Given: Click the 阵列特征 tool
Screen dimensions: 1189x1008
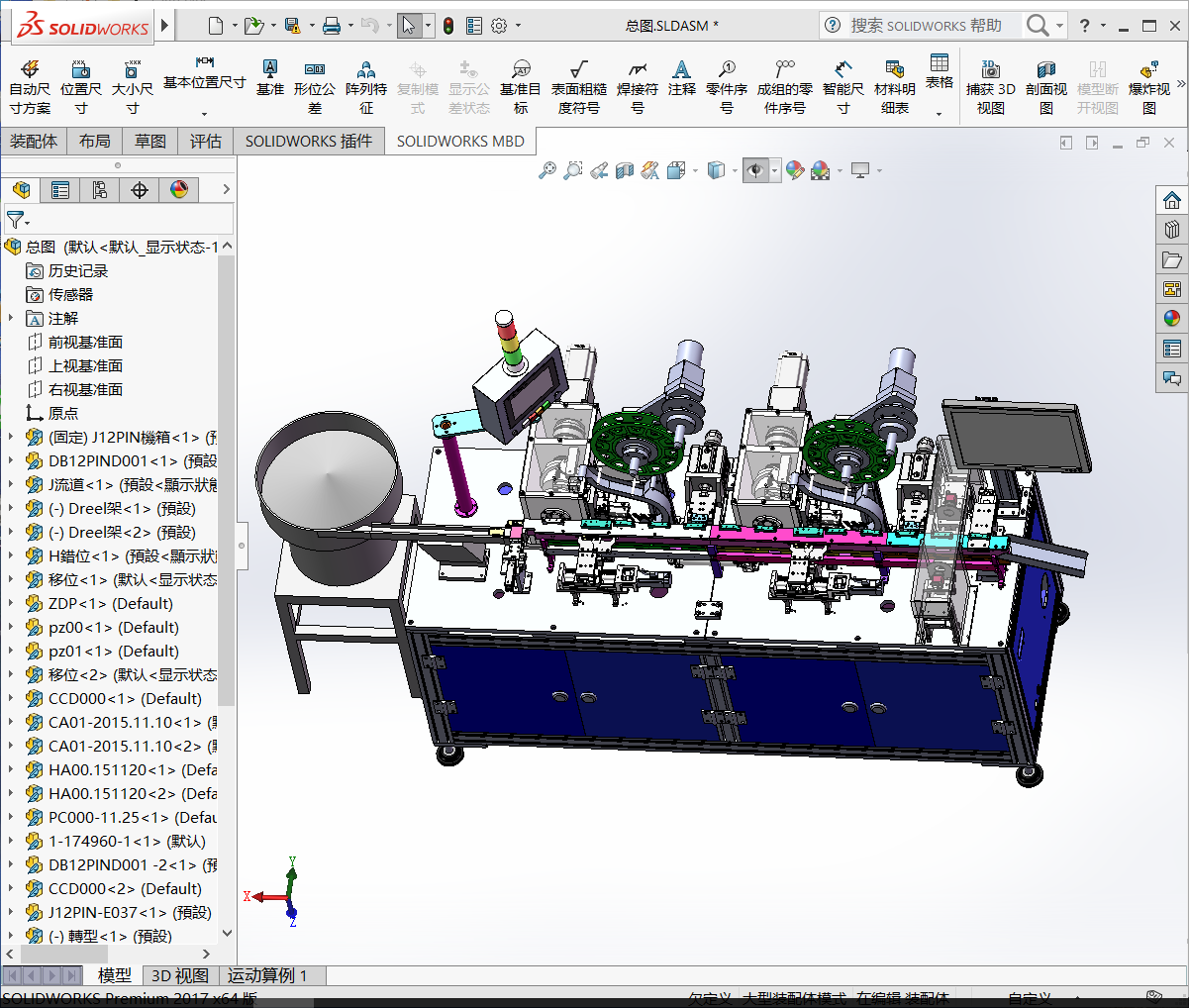Looking at the screenshot, I should pyautogui.click(x=366, y=87).
